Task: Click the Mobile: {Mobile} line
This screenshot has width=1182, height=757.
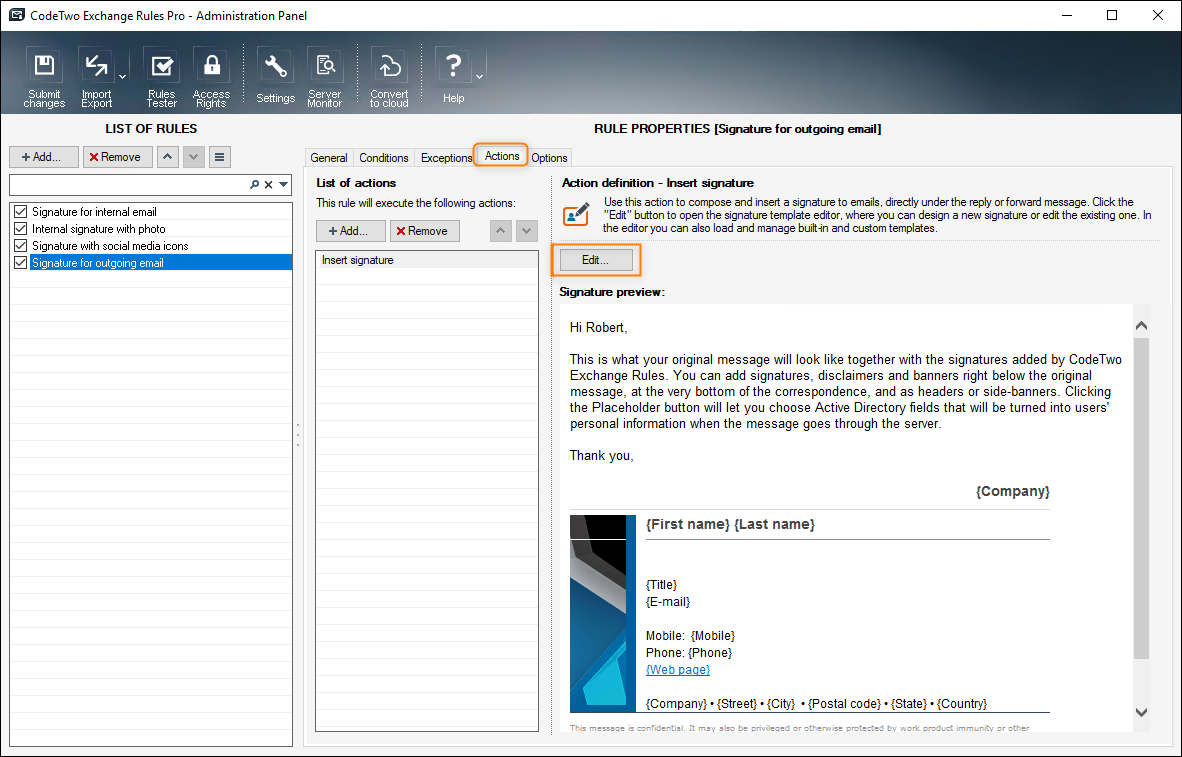Action: 691,636
